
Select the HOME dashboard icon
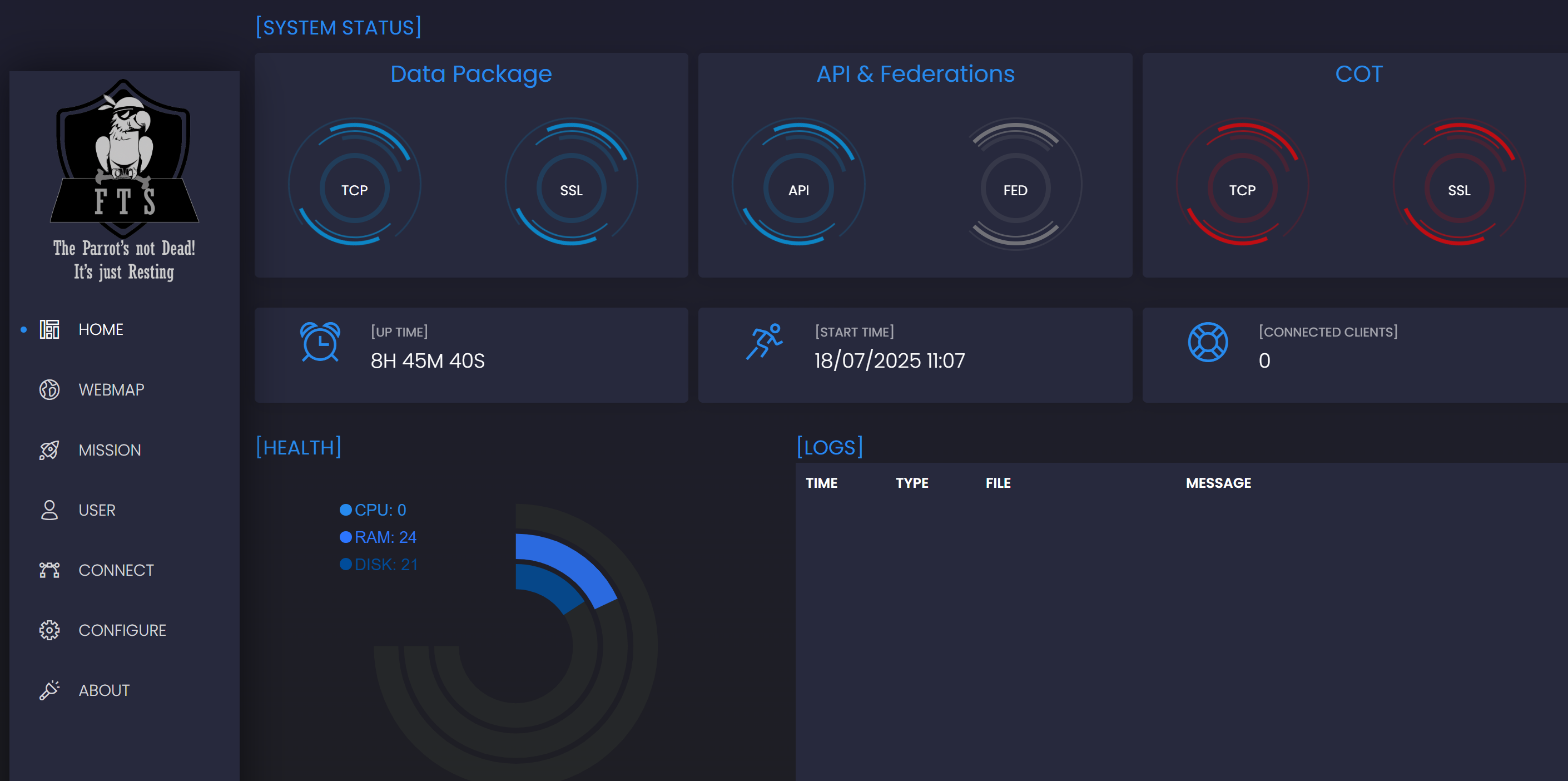(x=49, y=329)
